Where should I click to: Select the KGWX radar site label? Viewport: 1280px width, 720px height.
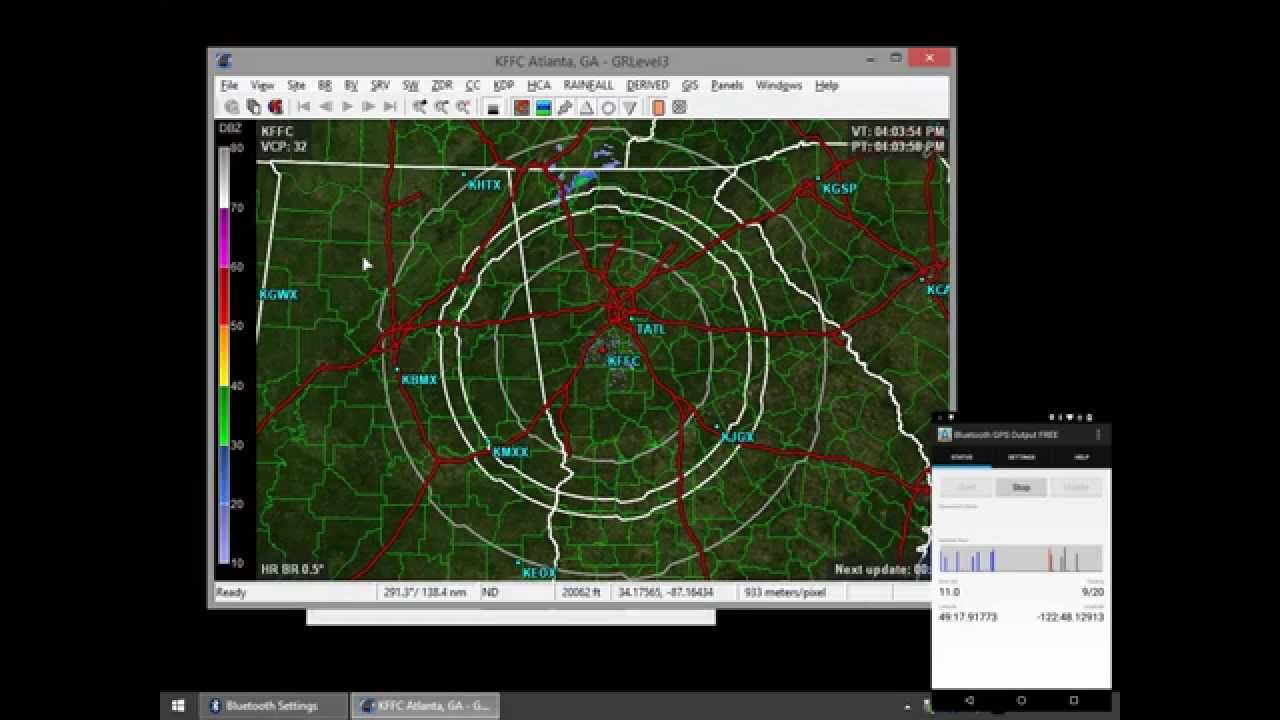tap(278, 295)
